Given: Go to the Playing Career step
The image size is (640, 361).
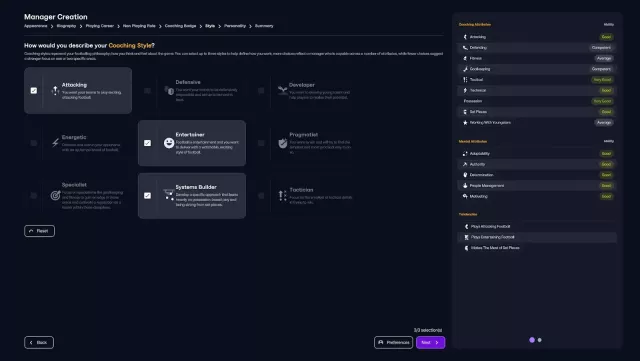Looking at the screenshot, I should (100, 26).
